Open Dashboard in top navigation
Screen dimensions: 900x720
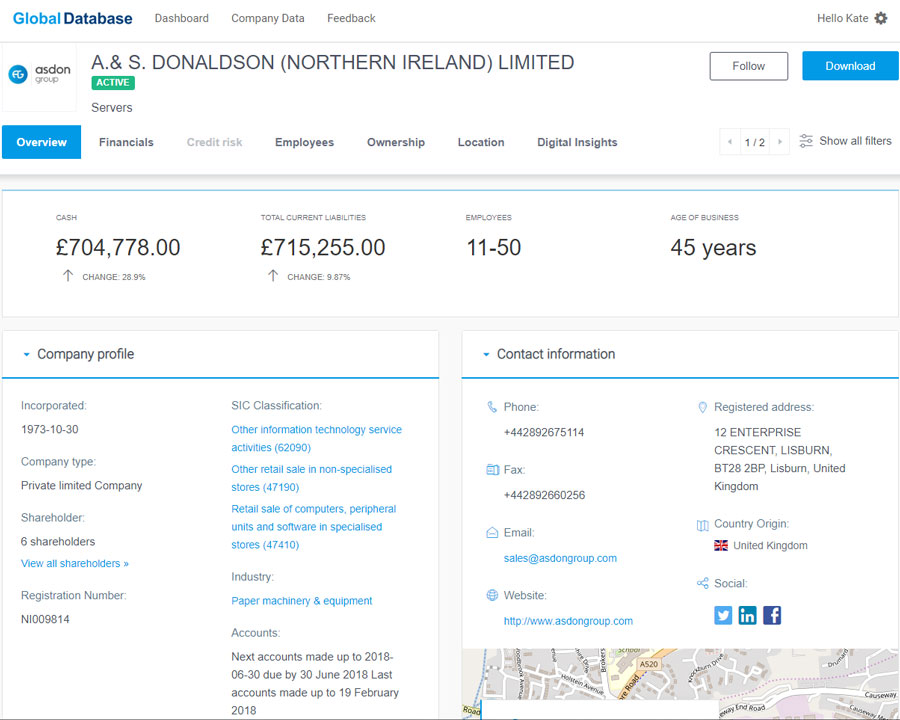(181, 18)
